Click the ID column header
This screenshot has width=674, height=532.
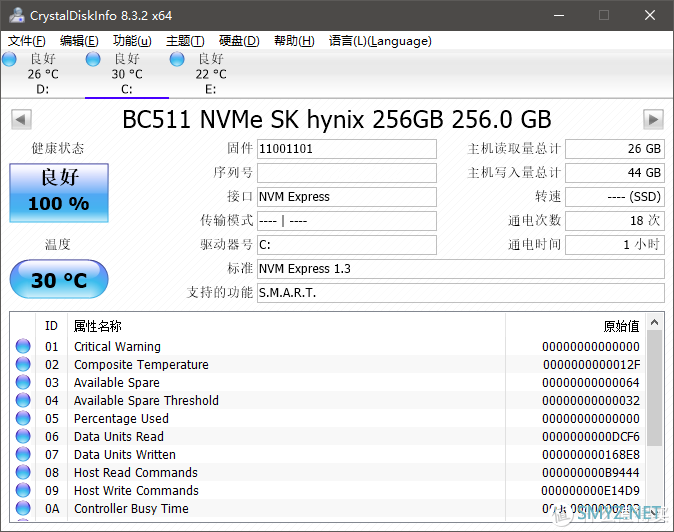tap(51, 326)
